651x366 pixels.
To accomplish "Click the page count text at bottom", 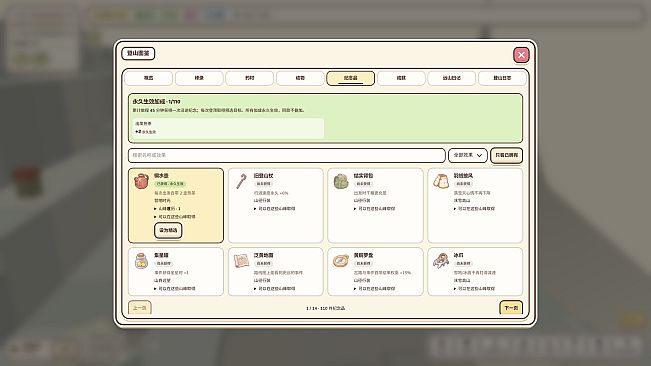I will point(326,308).
